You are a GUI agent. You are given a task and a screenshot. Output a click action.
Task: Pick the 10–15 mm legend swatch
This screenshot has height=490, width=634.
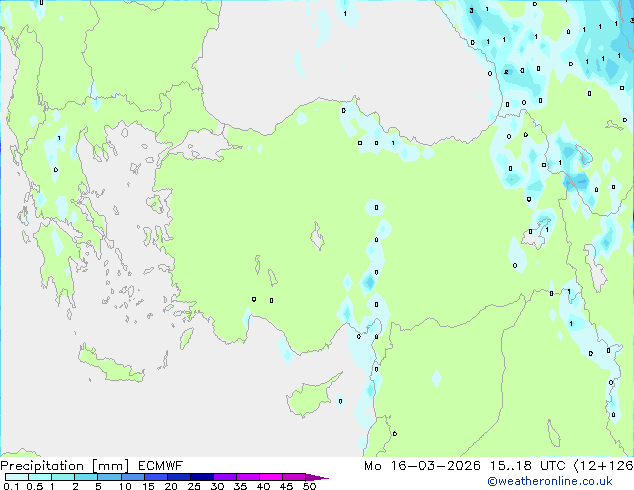click(132, 477)
